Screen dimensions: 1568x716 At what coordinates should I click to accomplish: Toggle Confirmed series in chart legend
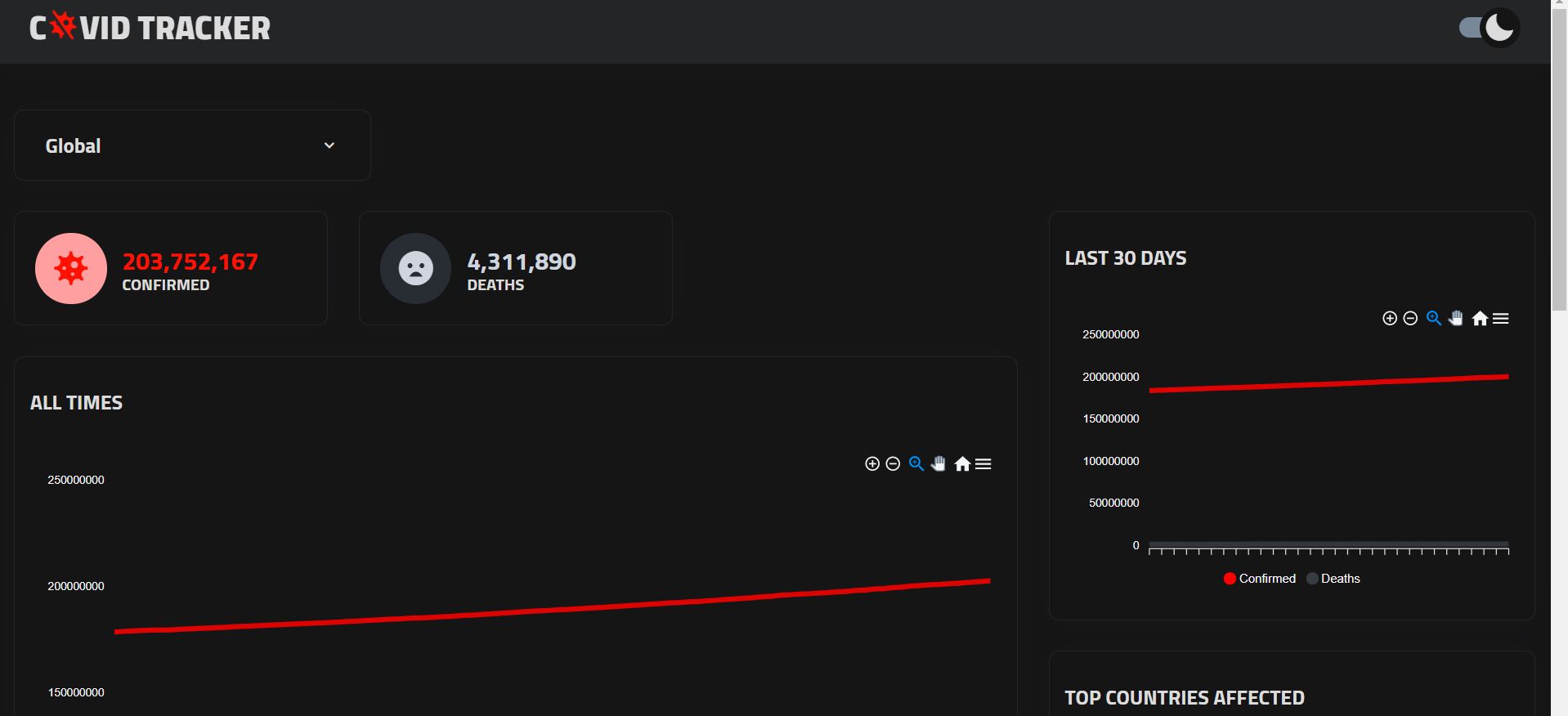coord(1259,579)
